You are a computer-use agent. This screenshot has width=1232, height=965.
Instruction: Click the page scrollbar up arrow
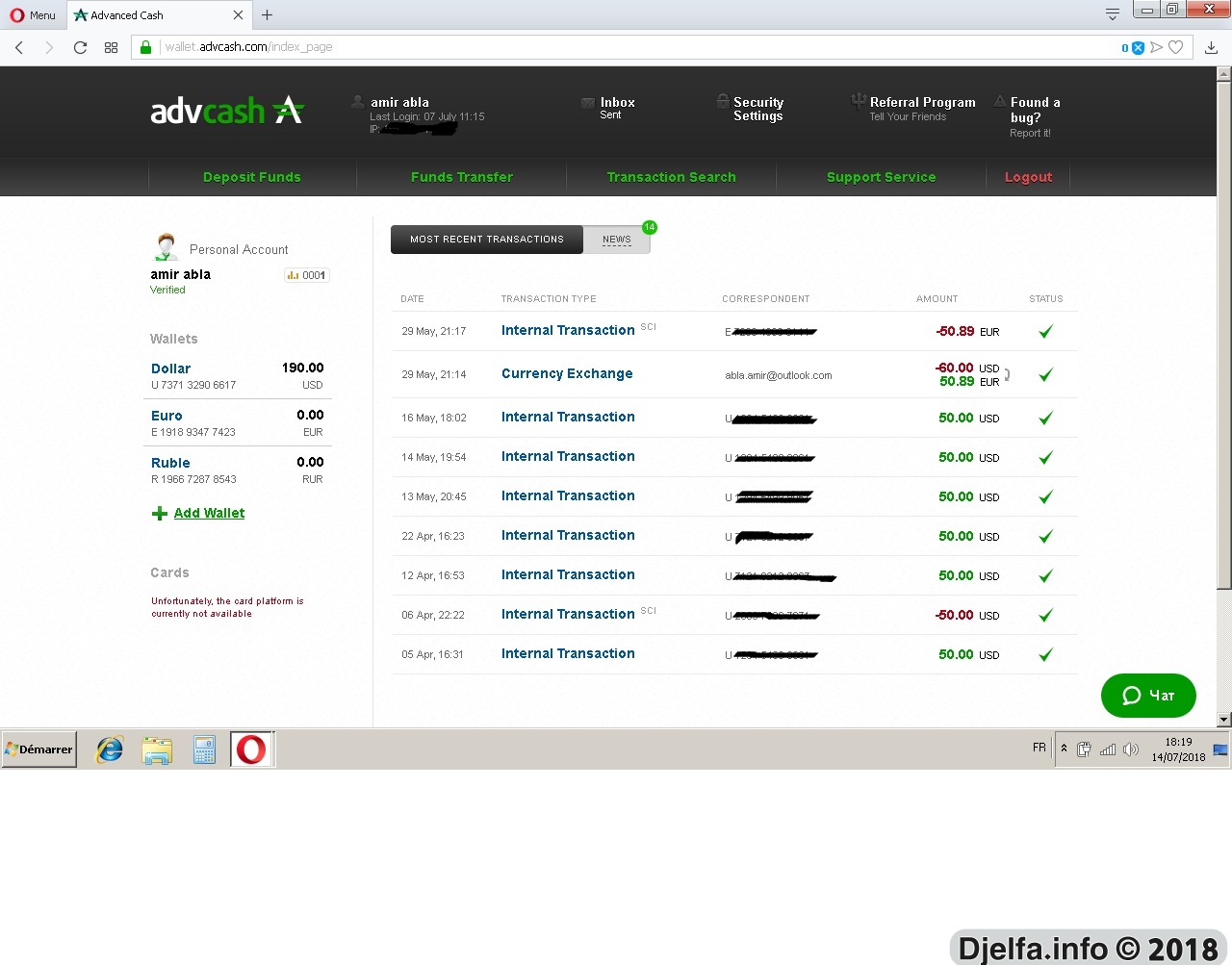(1224, 73)
